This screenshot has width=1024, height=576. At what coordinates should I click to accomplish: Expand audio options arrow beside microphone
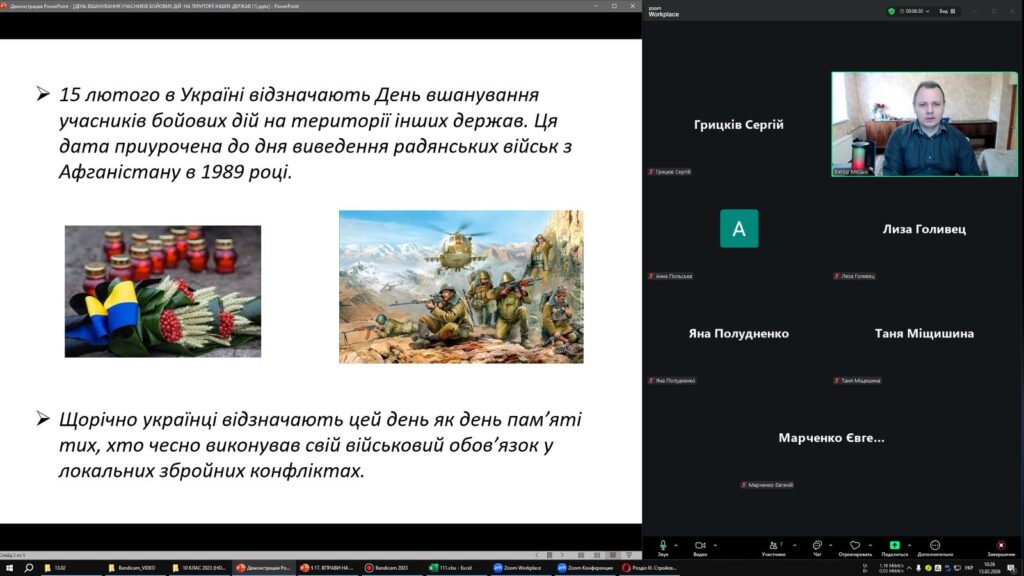pyautogui.click(x=677, y=544)
